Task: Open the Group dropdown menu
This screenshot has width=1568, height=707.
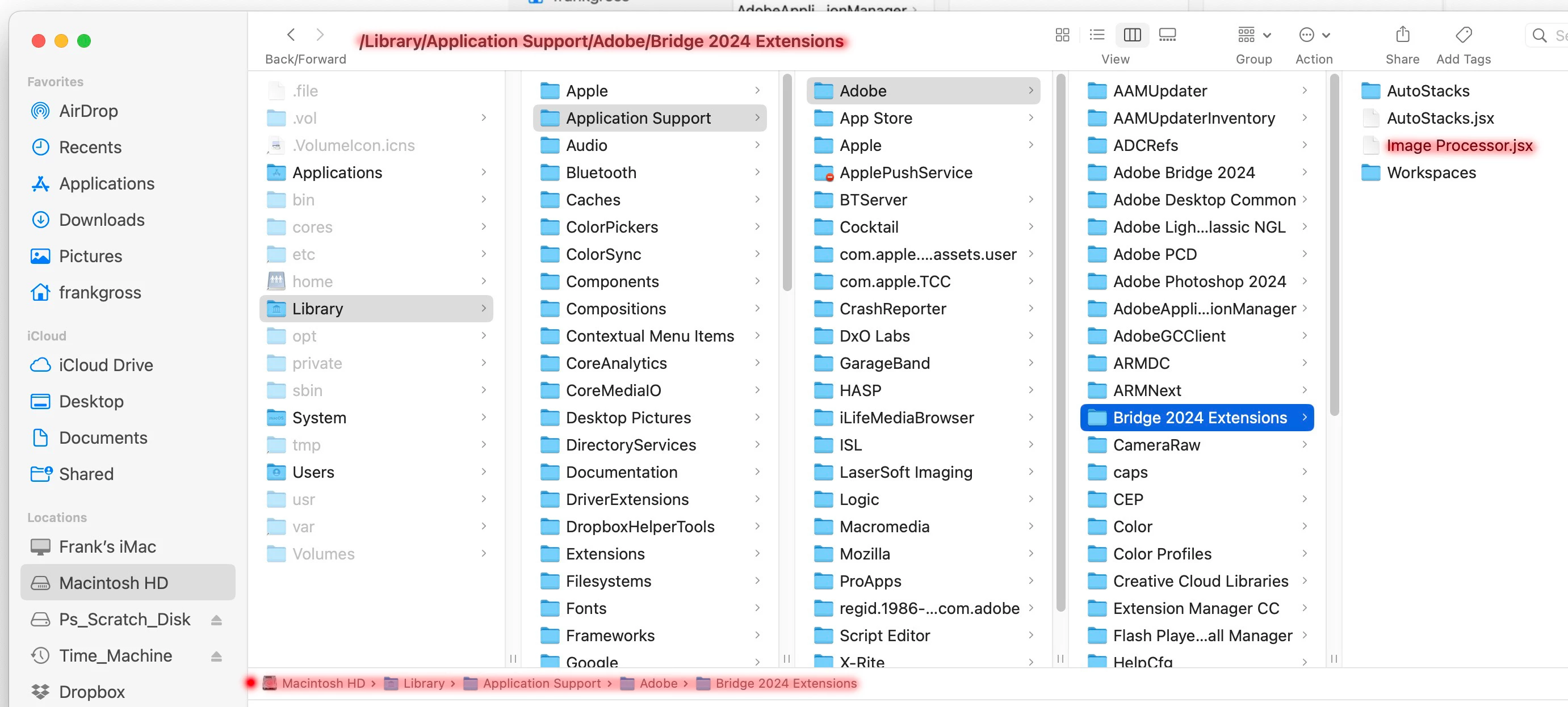Action: 1253,35
